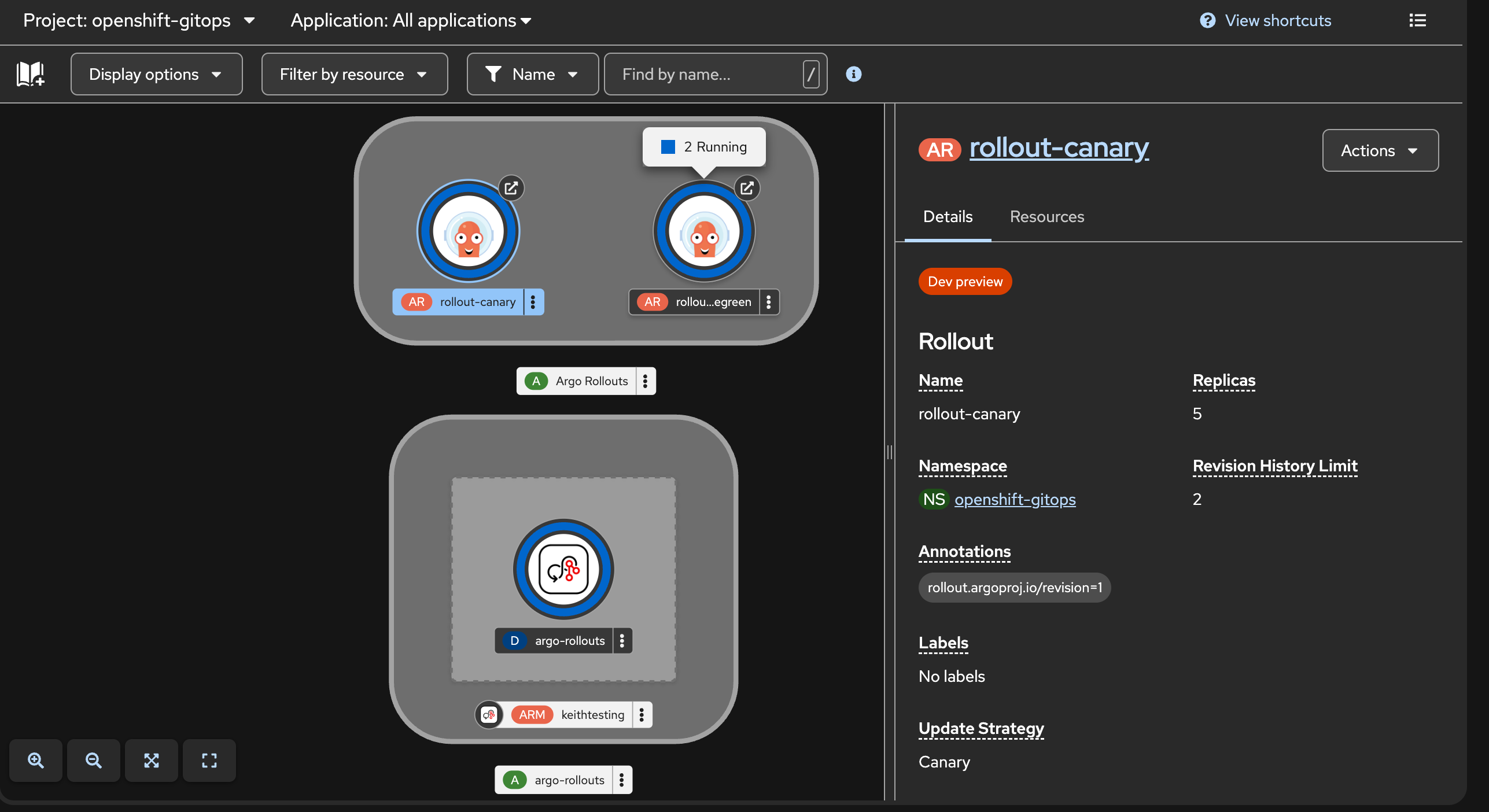The height and width of the screenshot is (812, 1489).
Task: Open quick start catalog book icon
Action: tap(30, 74)
